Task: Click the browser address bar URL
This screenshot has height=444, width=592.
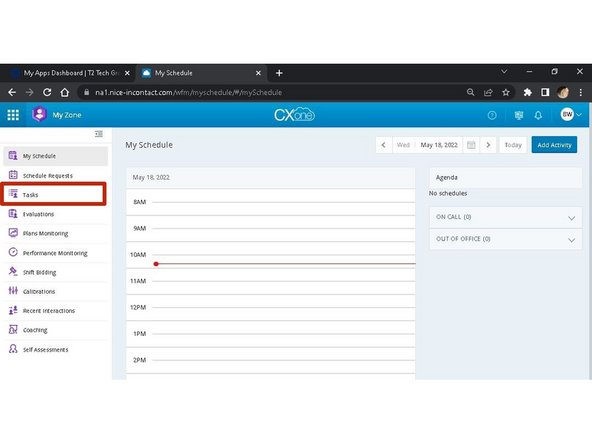Action: click(x=188, y=92)
